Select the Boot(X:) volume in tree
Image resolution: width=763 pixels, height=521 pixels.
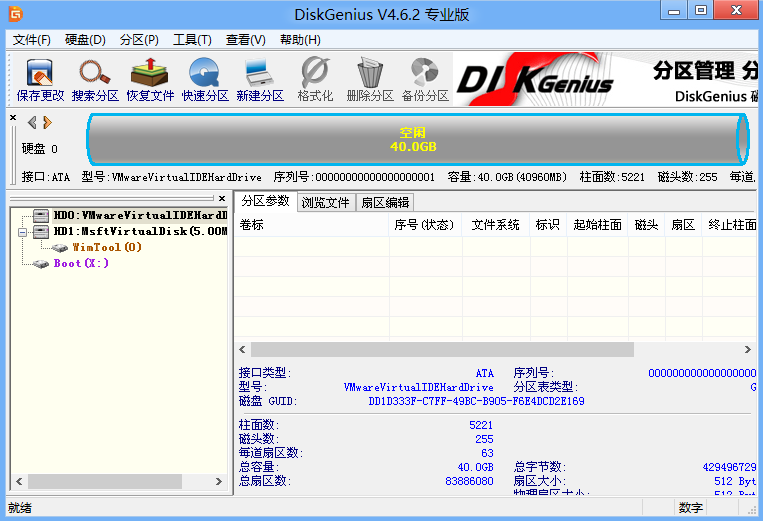tap(80, 264)
